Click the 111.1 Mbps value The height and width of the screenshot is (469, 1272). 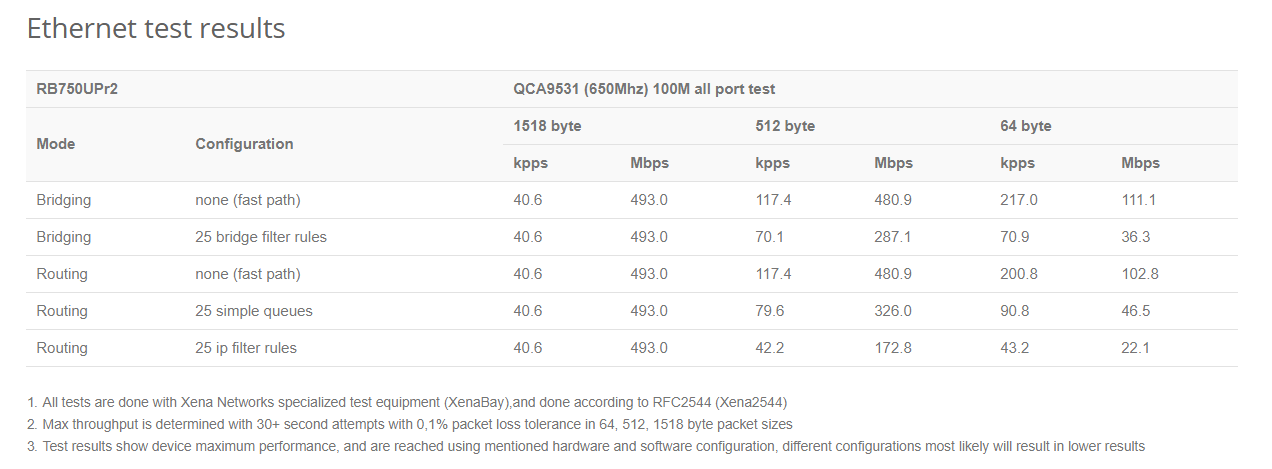click(1139, 200)
